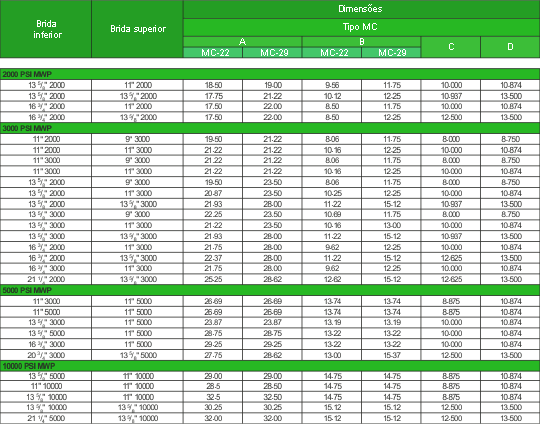The image size is (540, 424).
Task: Click the value 10.69 in the table
Action: click(x=332, y=215)
